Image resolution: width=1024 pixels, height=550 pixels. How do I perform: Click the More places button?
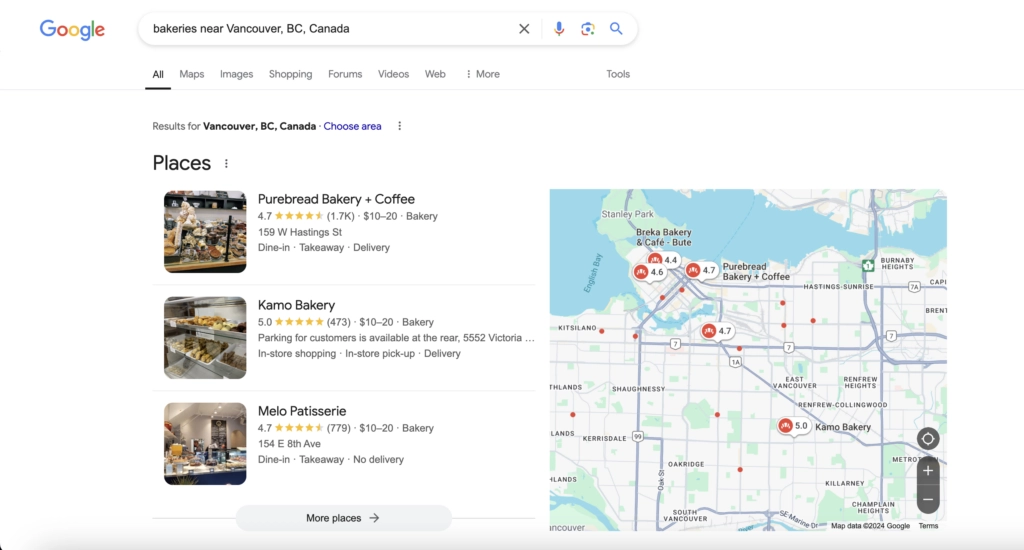coord(343,518)
